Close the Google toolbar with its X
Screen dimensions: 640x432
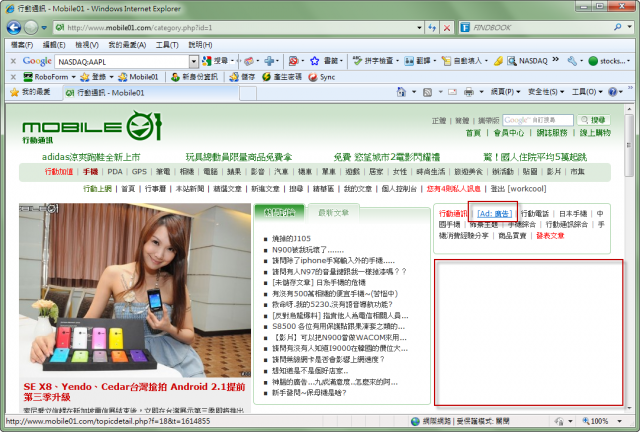[x=13, y=61]
